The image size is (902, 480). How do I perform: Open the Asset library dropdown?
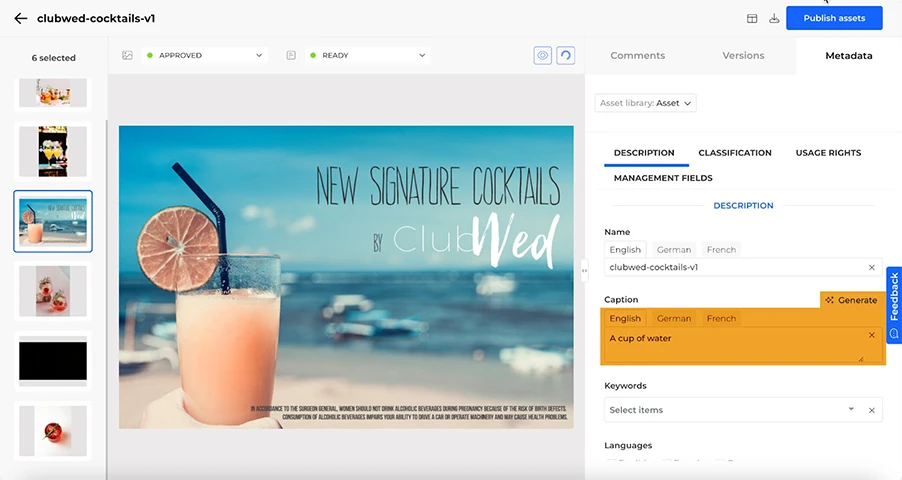coord(645,103)
